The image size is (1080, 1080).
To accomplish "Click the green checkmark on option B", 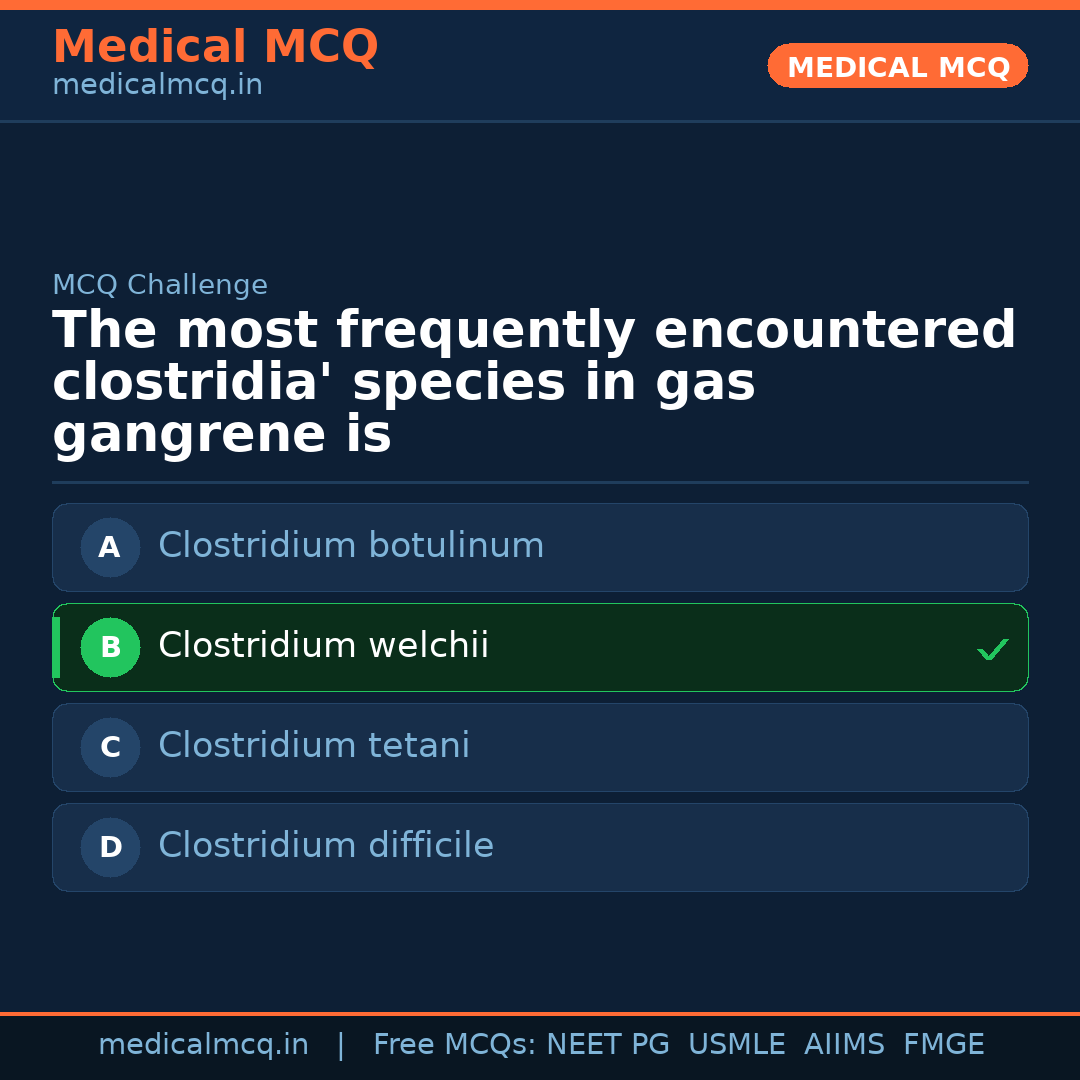I will point(992,650).
